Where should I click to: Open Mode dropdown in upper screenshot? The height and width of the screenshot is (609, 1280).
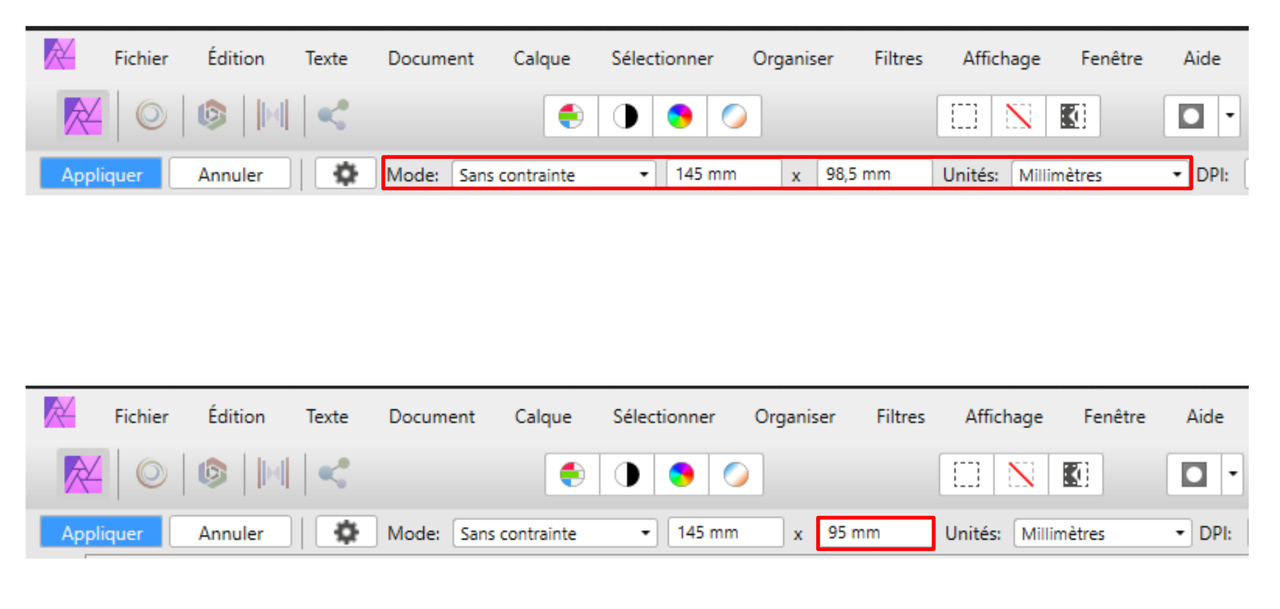point(554,174)
